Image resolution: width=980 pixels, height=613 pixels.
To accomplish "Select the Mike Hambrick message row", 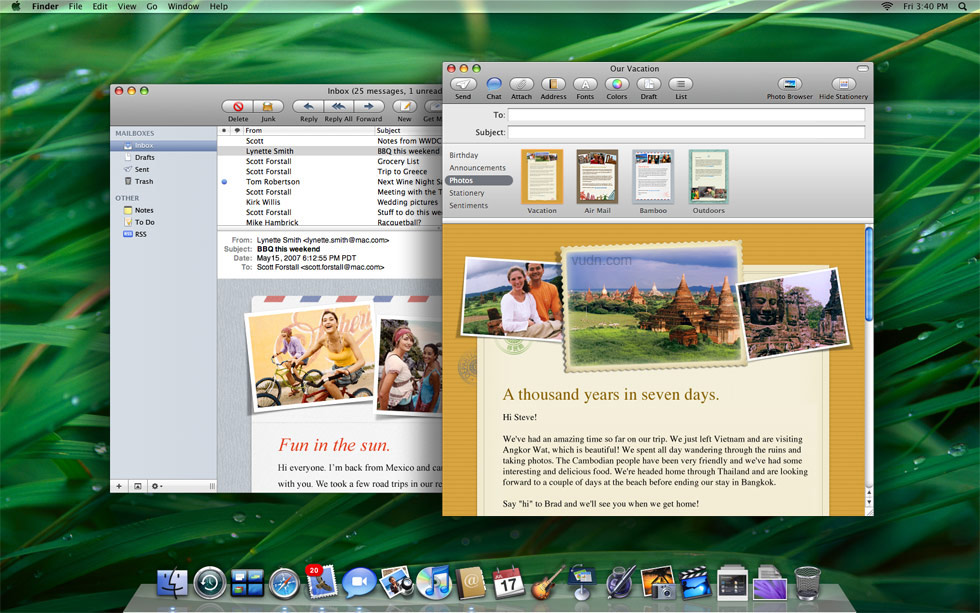I will click(330, 222).
